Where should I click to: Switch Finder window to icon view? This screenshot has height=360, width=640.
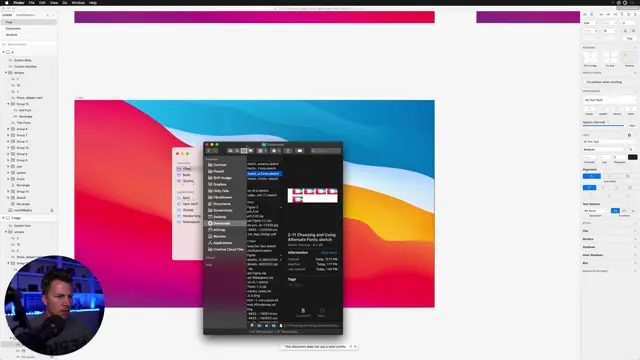coord(231,151)
